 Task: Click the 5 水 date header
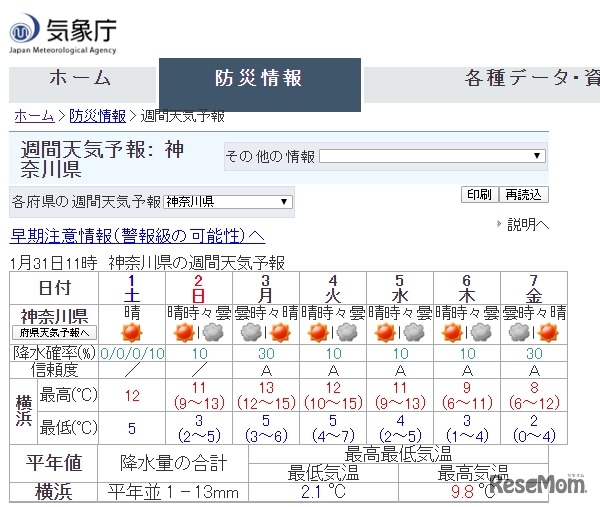(400, 289)
